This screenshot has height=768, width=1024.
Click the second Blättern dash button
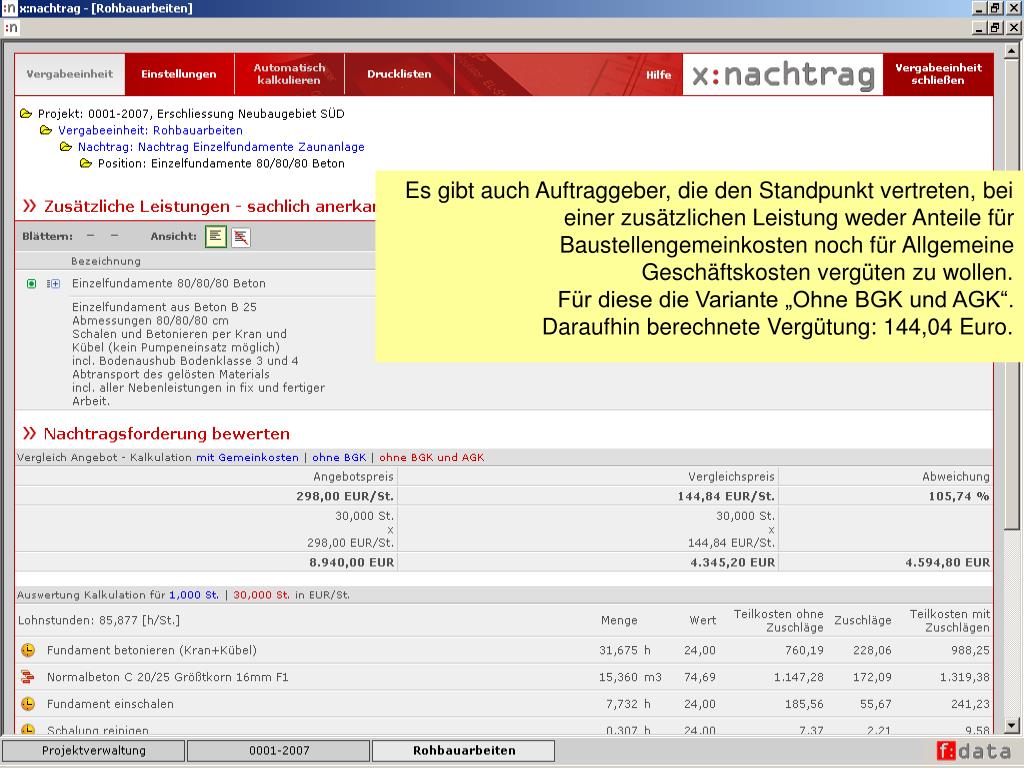[x=115, y=236]
